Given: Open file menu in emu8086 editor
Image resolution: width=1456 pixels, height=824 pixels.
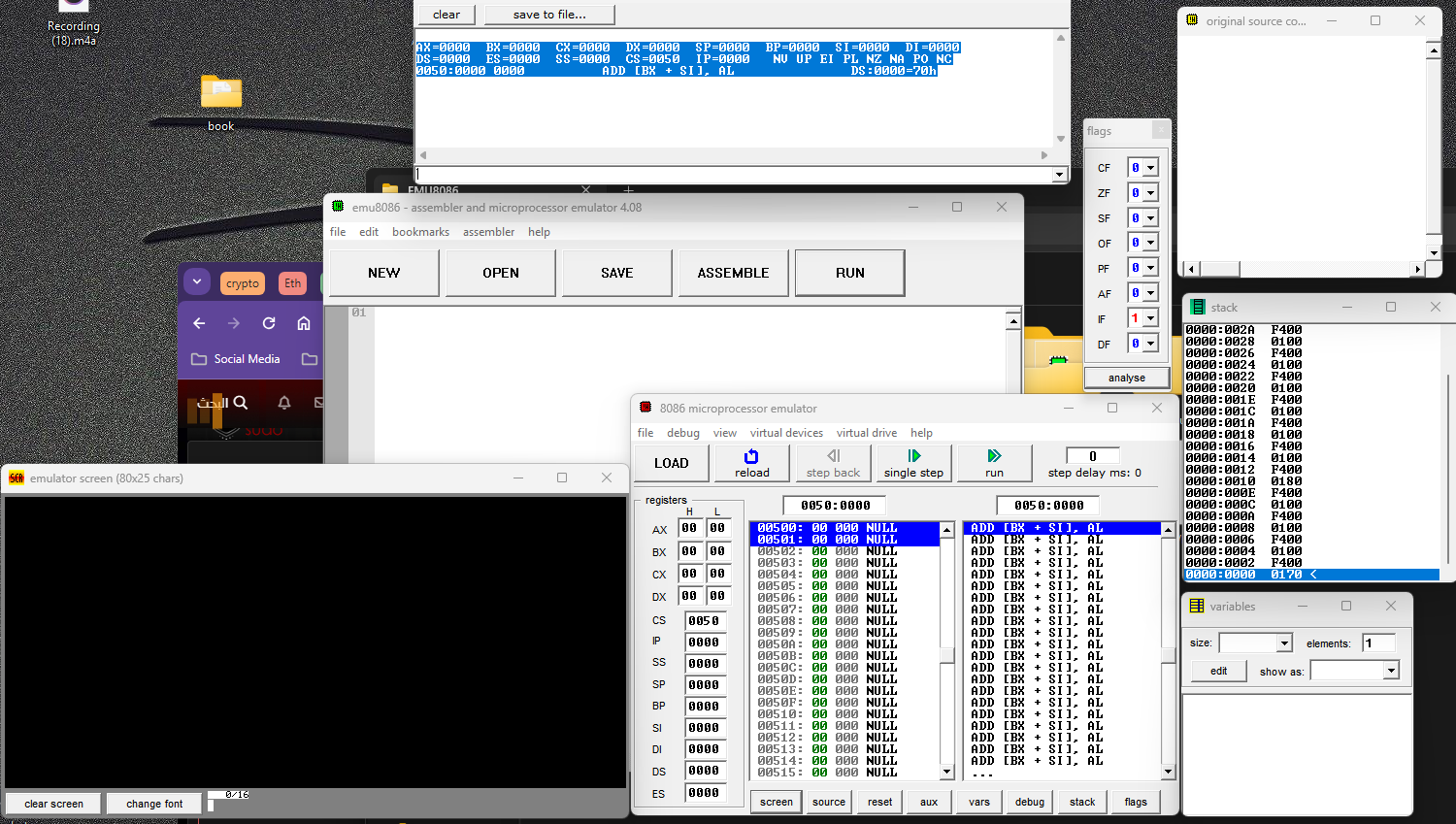Looking at the screenshot, I should point(338,232).
